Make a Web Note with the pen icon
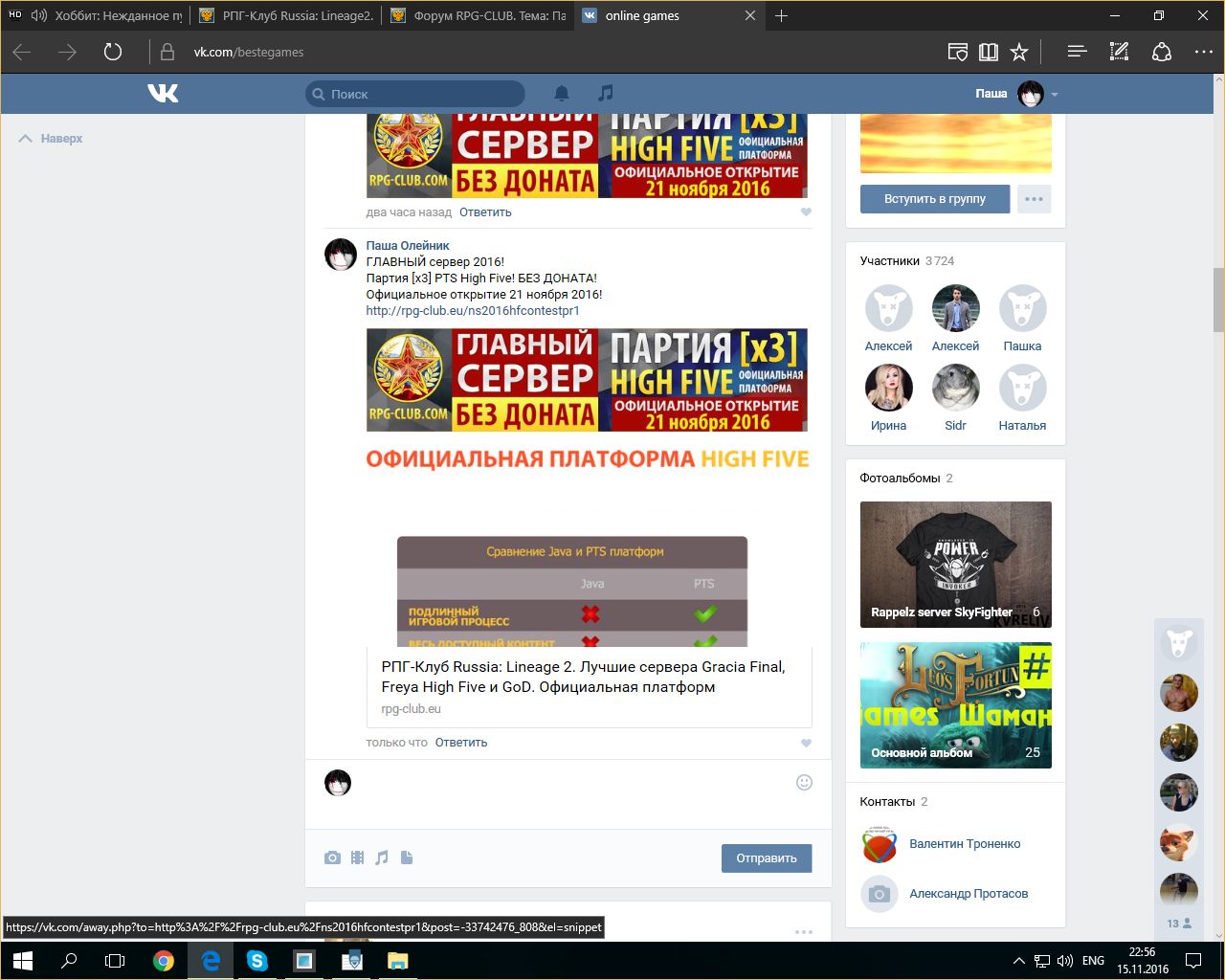The height and width of the screenshot is (980, 1225). click(x=1119, y=52)
